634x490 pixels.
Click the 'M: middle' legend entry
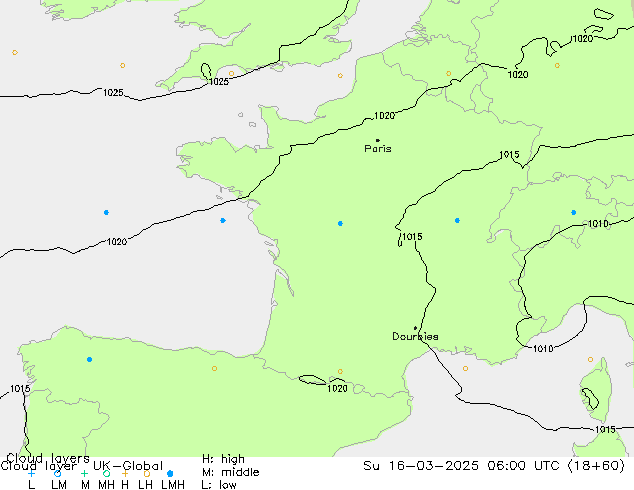(230, 472)
